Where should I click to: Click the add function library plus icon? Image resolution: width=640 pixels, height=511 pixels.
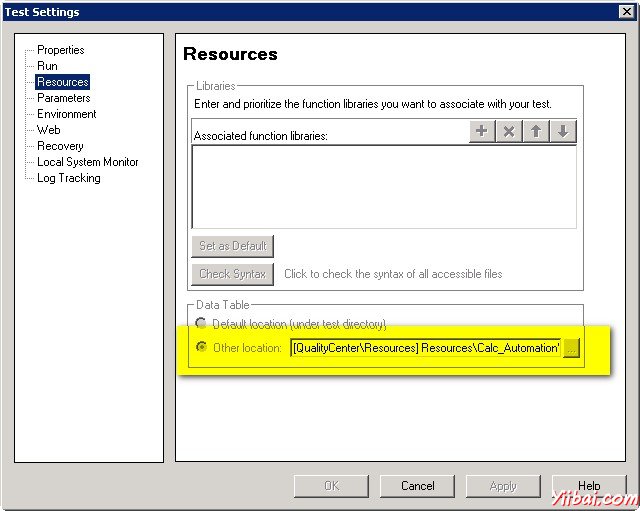tap(482, 132)
